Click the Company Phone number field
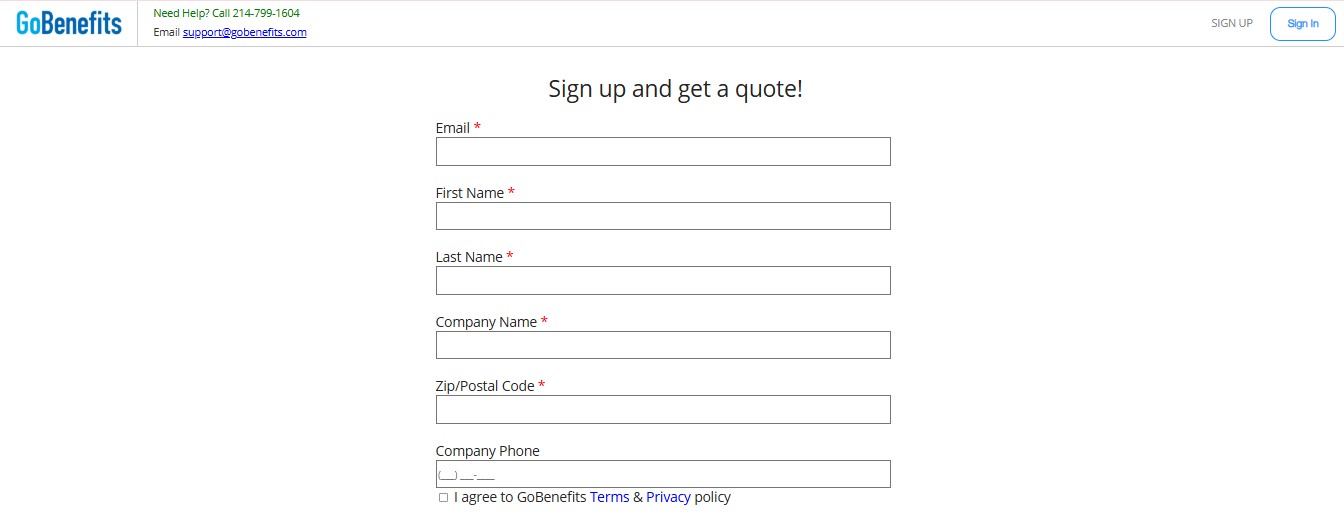The image size is (1344, 515). [x=663, y=474]
